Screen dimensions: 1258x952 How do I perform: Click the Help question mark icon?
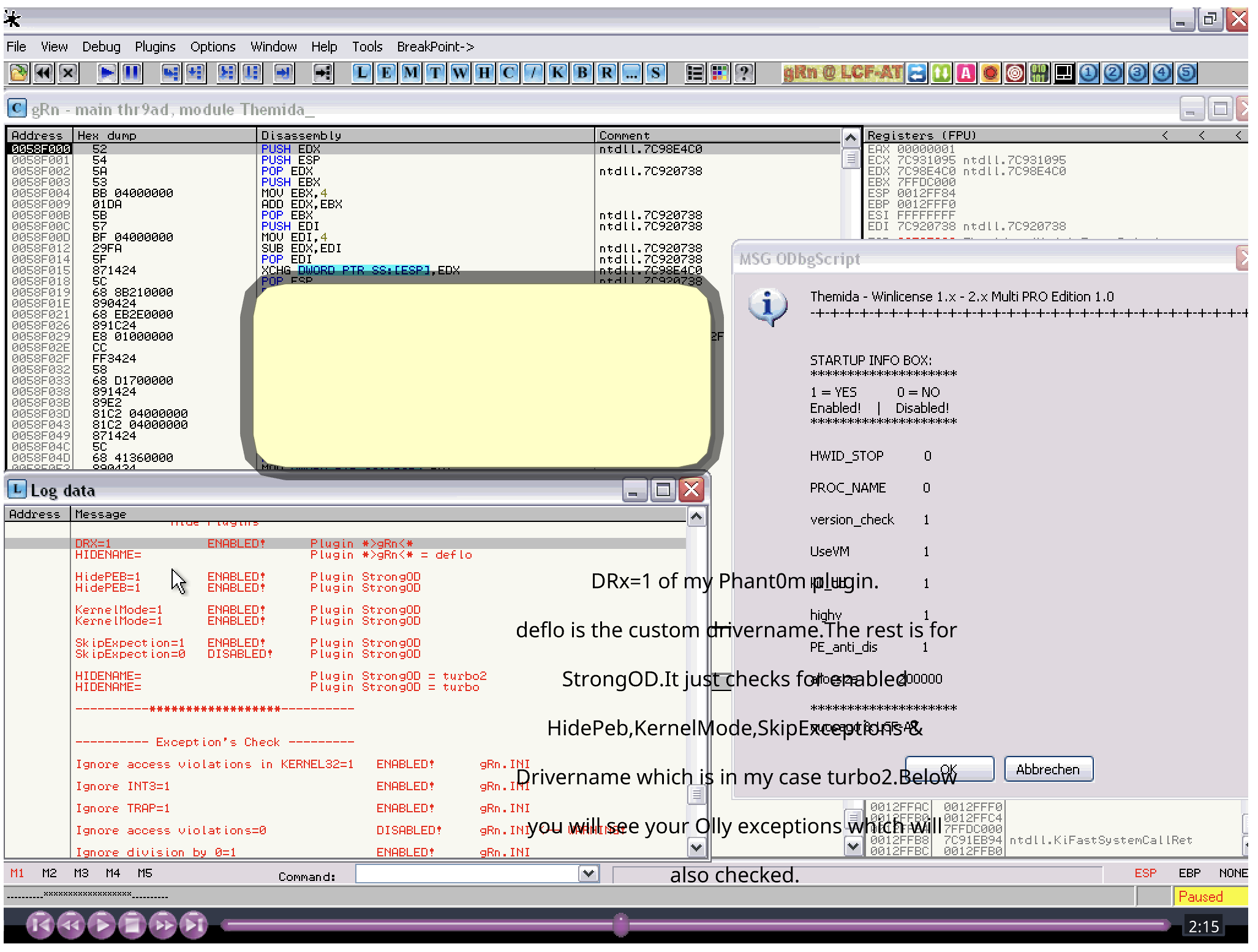click(x=744, y=74)
